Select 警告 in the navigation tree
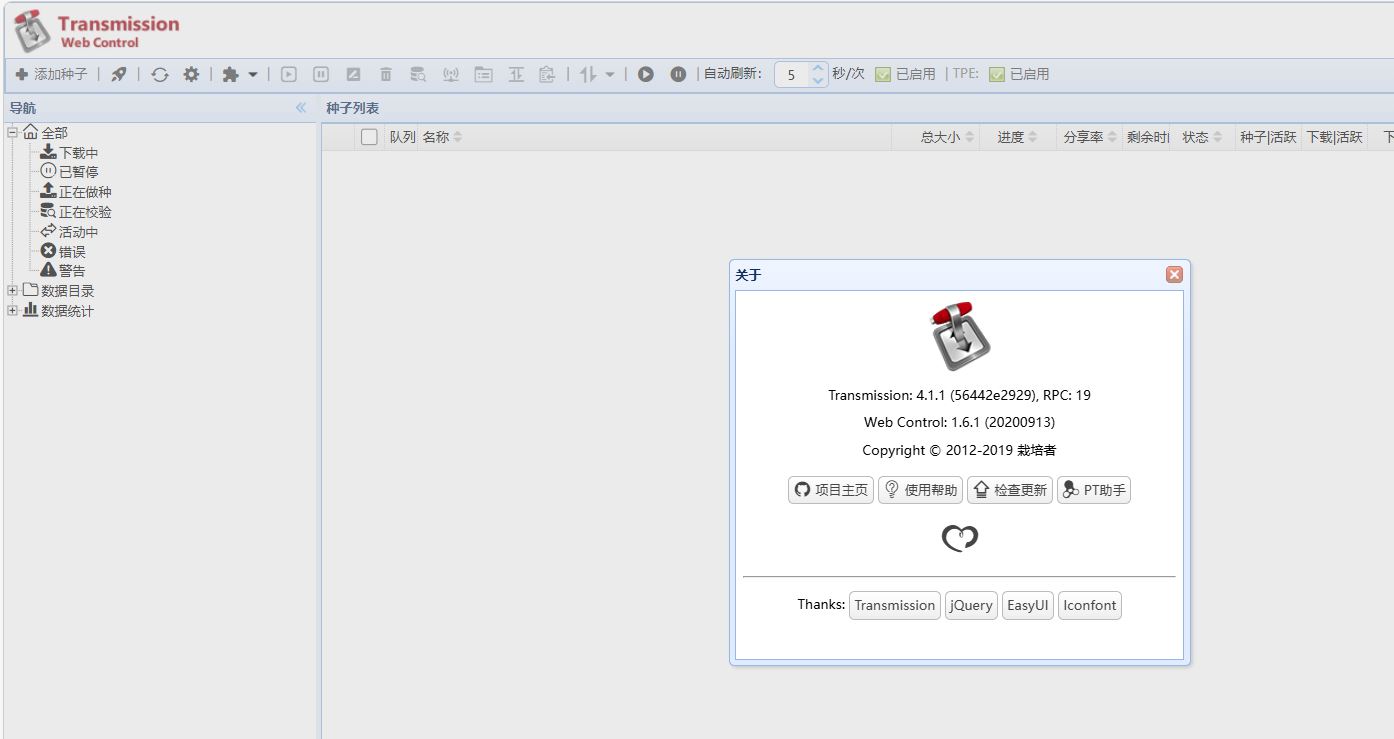This screenshot has height=739, width=1394. [x=72, y=271]
